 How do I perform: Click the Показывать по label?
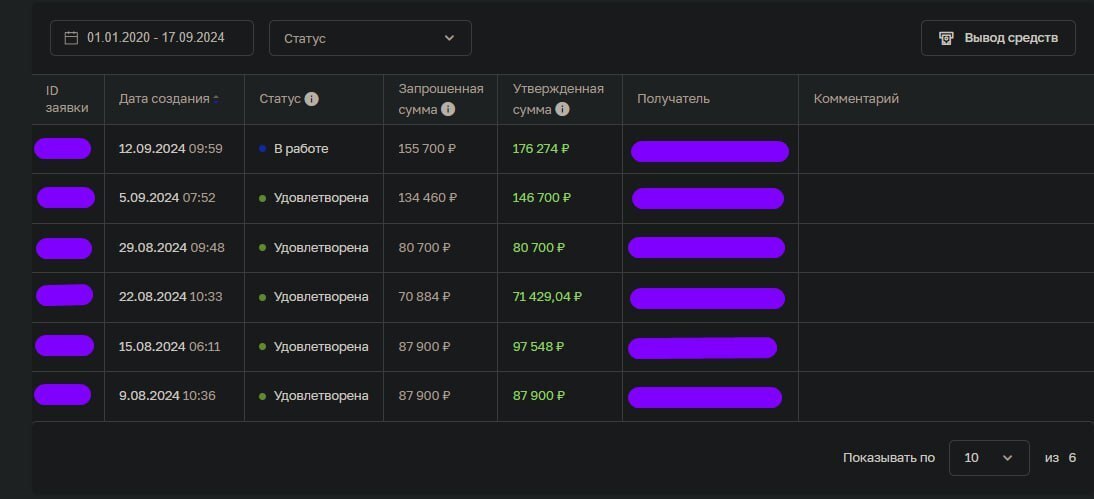[889, 459]
